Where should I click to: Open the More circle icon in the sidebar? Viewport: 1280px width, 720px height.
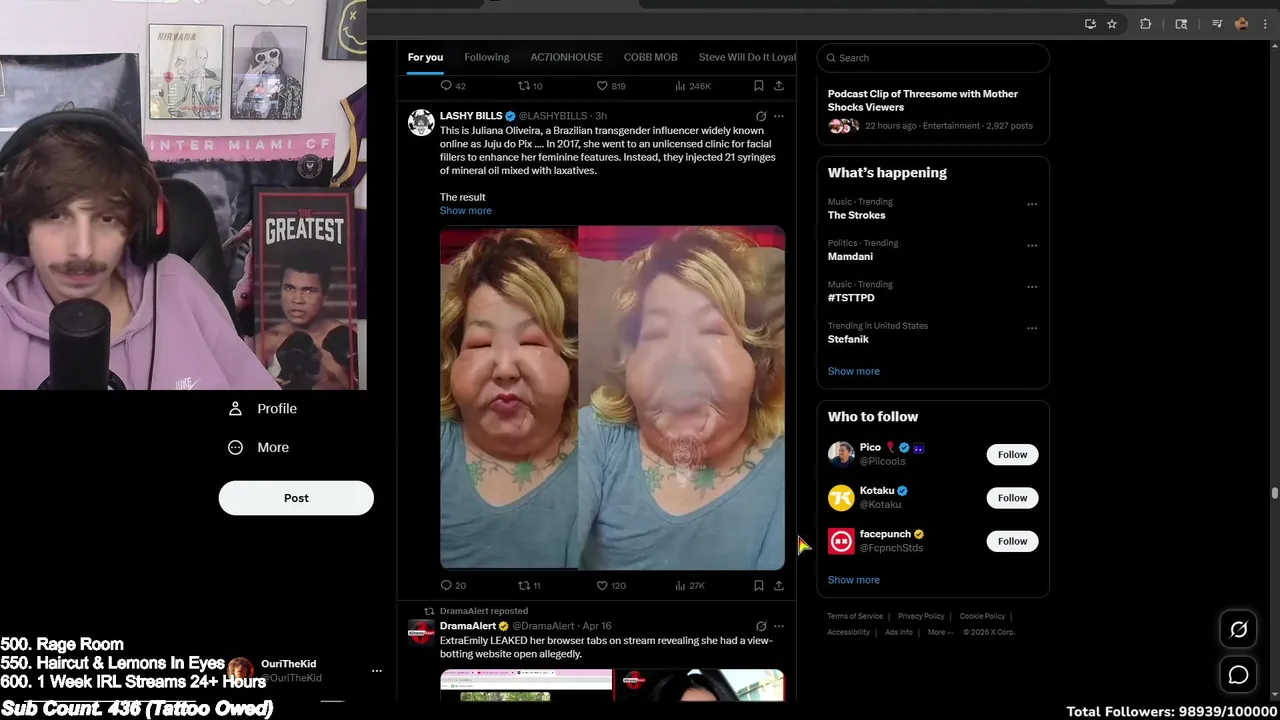pyautogui.click(x=235, y=448)
